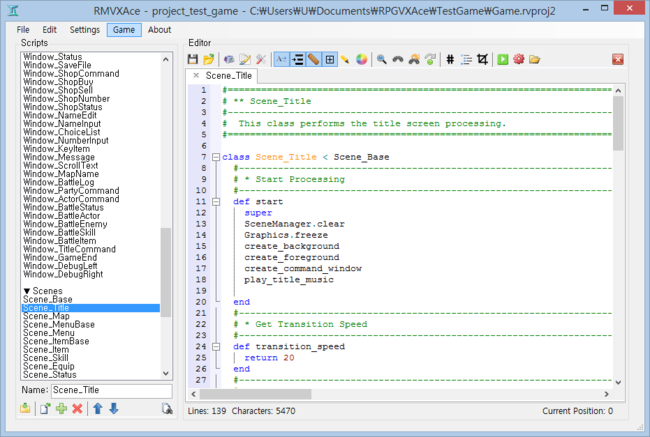Screen dimensions: 650x437
Task: Open the Game menu
Action: (x=124, y=30)
